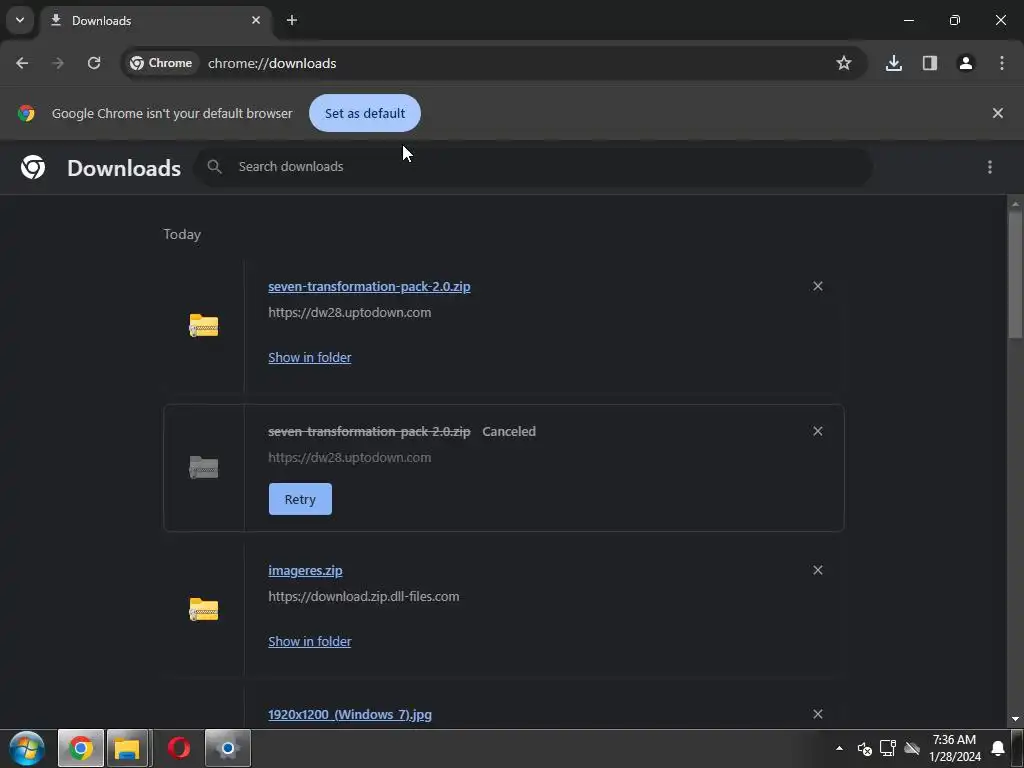
Task: Open imageres.zip file link
Action: pyautogui.click(x=305, y=570)
